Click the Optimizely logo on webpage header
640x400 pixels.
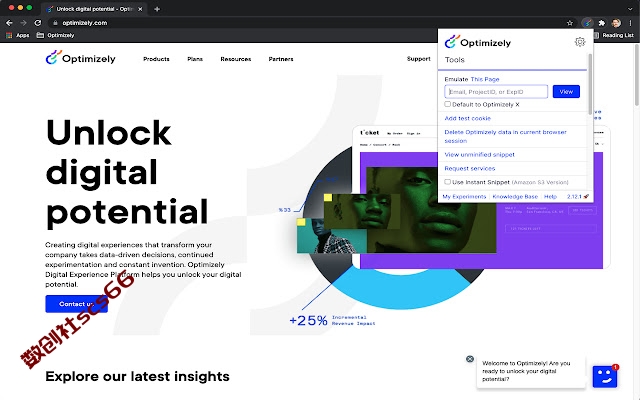pos(80,58)
